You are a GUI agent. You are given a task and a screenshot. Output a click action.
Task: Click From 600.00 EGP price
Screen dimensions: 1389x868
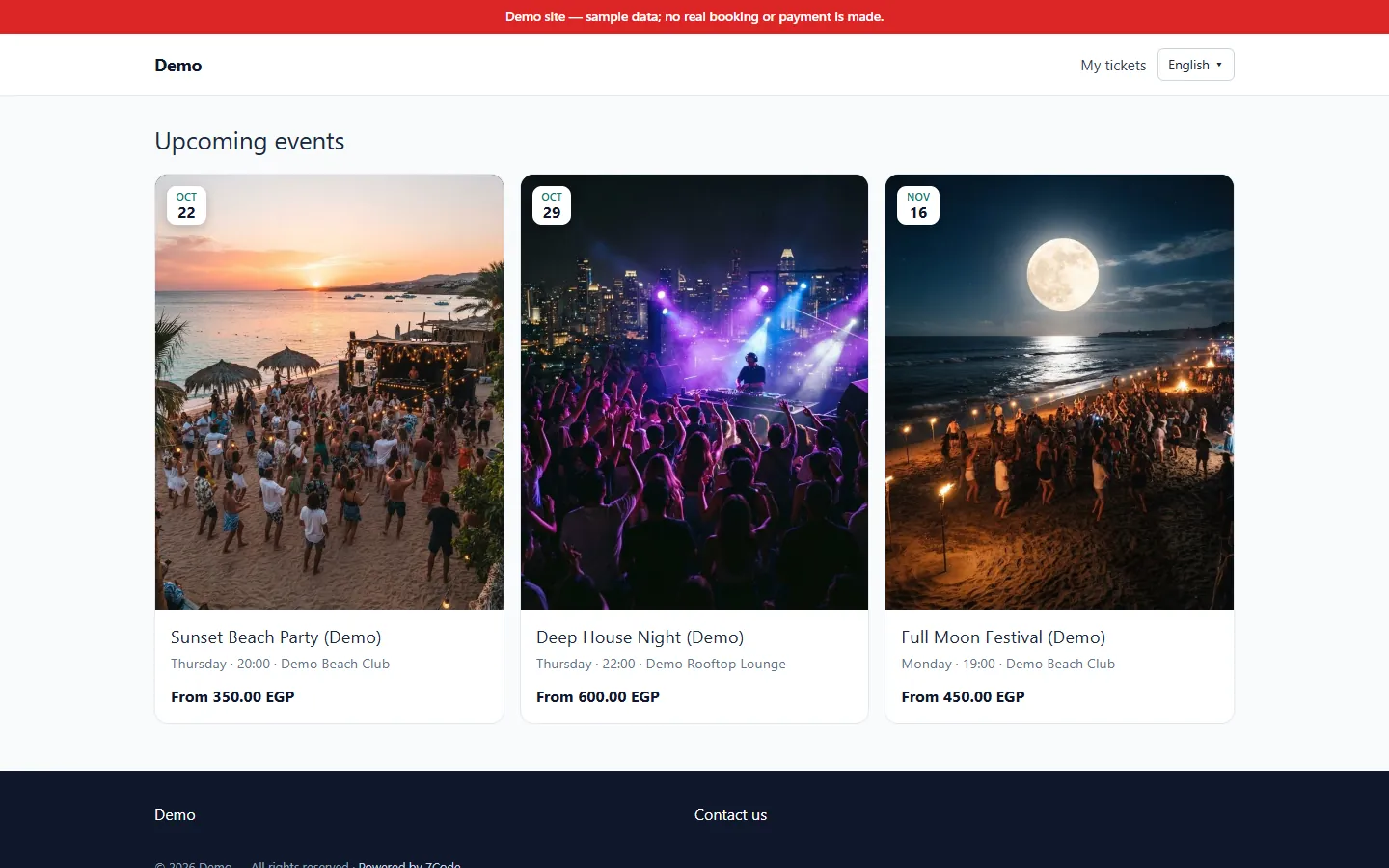coord(598,696)
